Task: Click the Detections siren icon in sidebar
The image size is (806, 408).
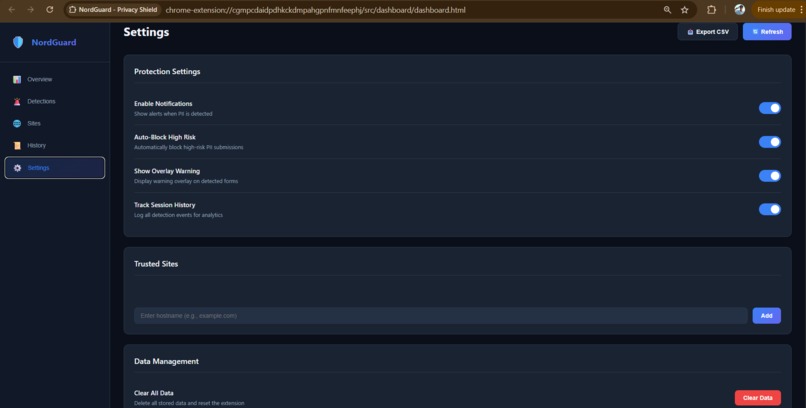Action: pos(17,102)
